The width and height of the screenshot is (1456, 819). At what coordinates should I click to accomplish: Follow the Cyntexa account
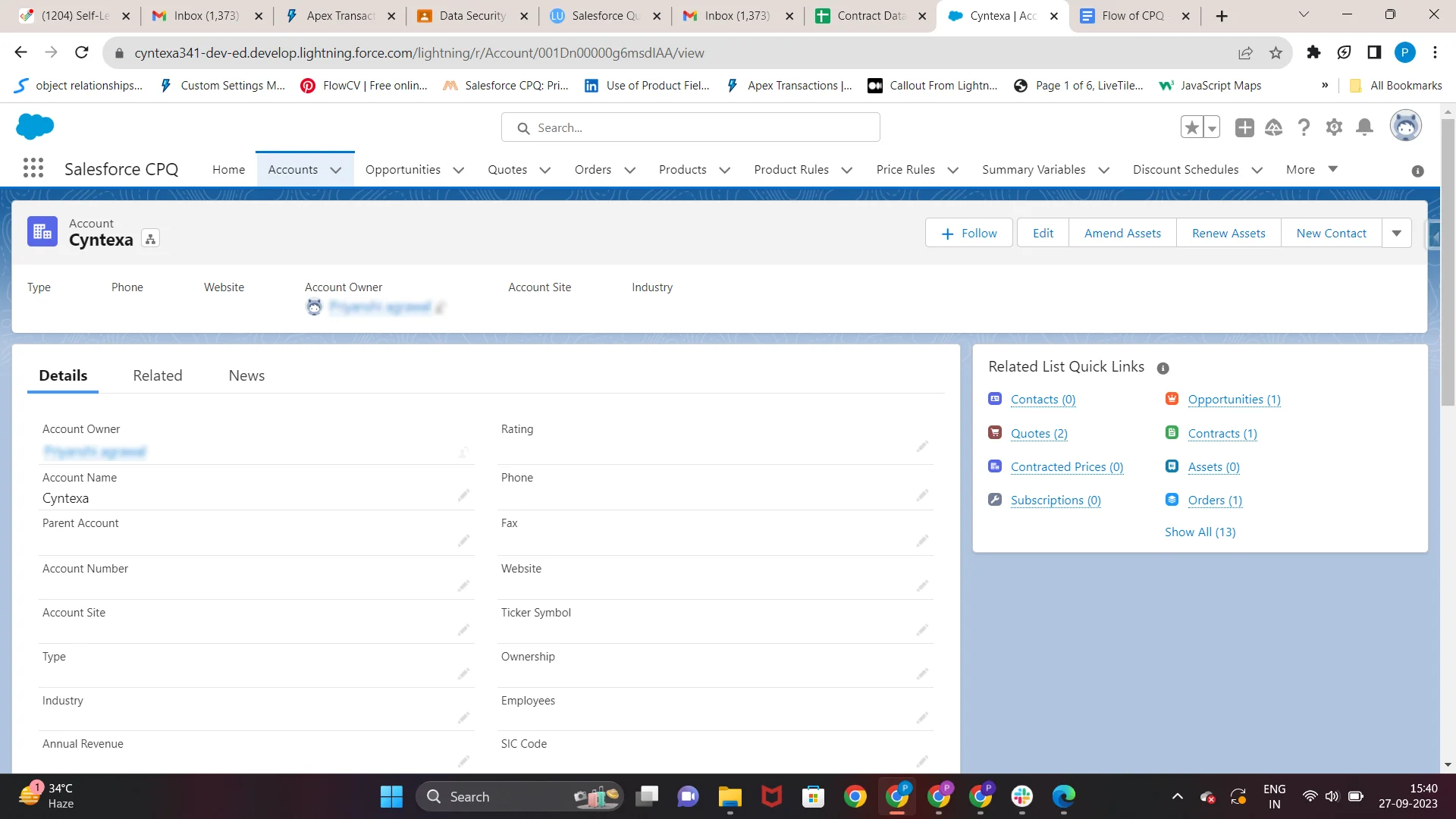click(x=968, y=233)
